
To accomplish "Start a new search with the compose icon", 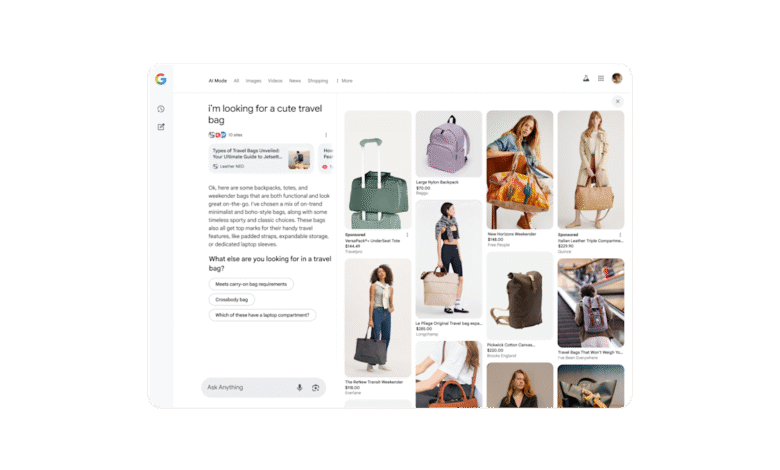I will tap(161, 127).
